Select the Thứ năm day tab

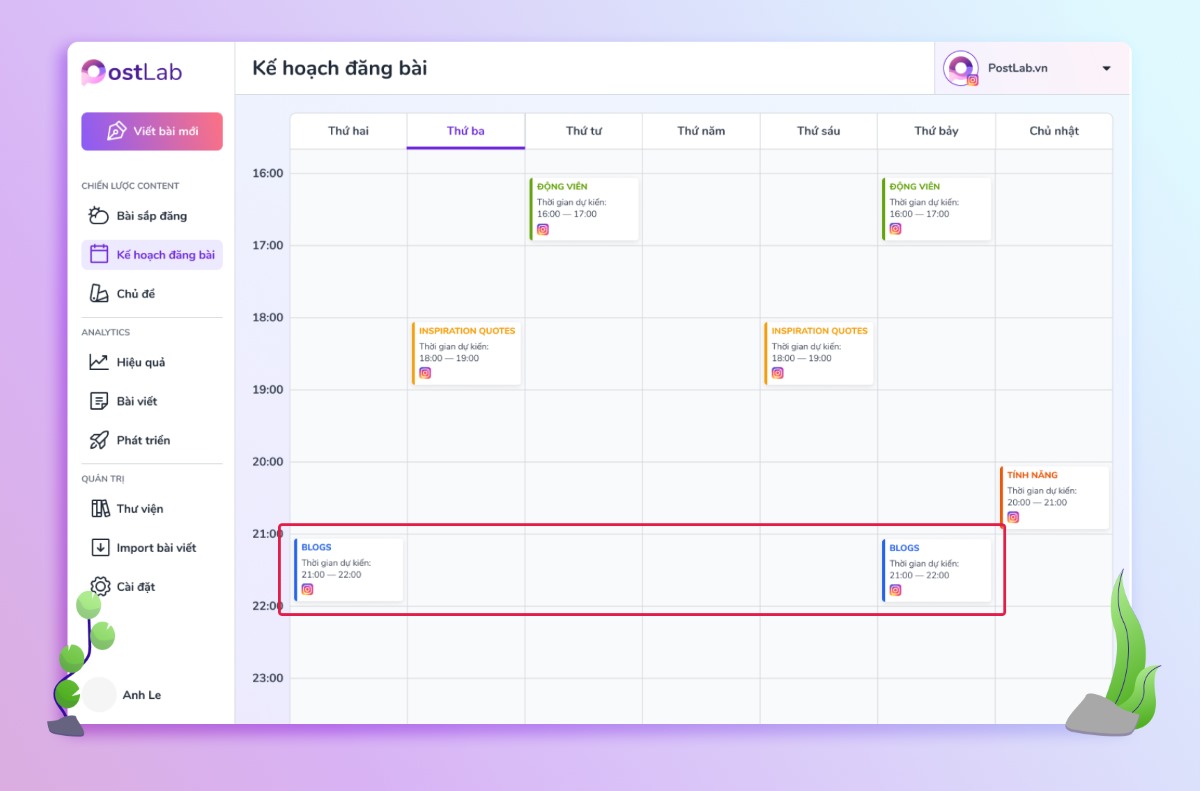point(701,131)
